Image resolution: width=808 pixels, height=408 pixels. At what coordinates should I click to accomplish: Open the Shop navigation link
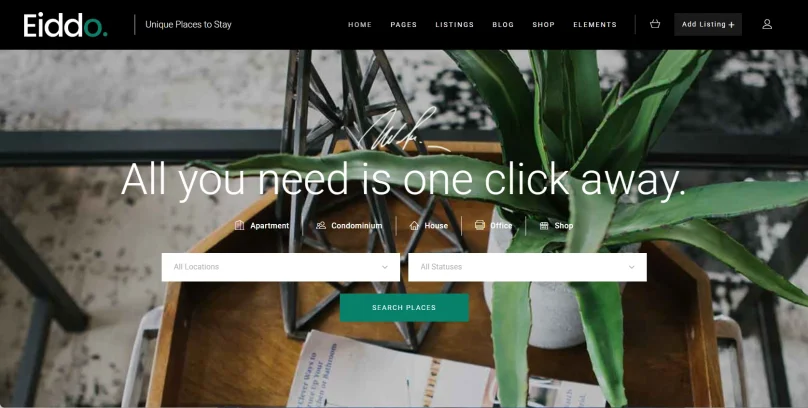543,25
